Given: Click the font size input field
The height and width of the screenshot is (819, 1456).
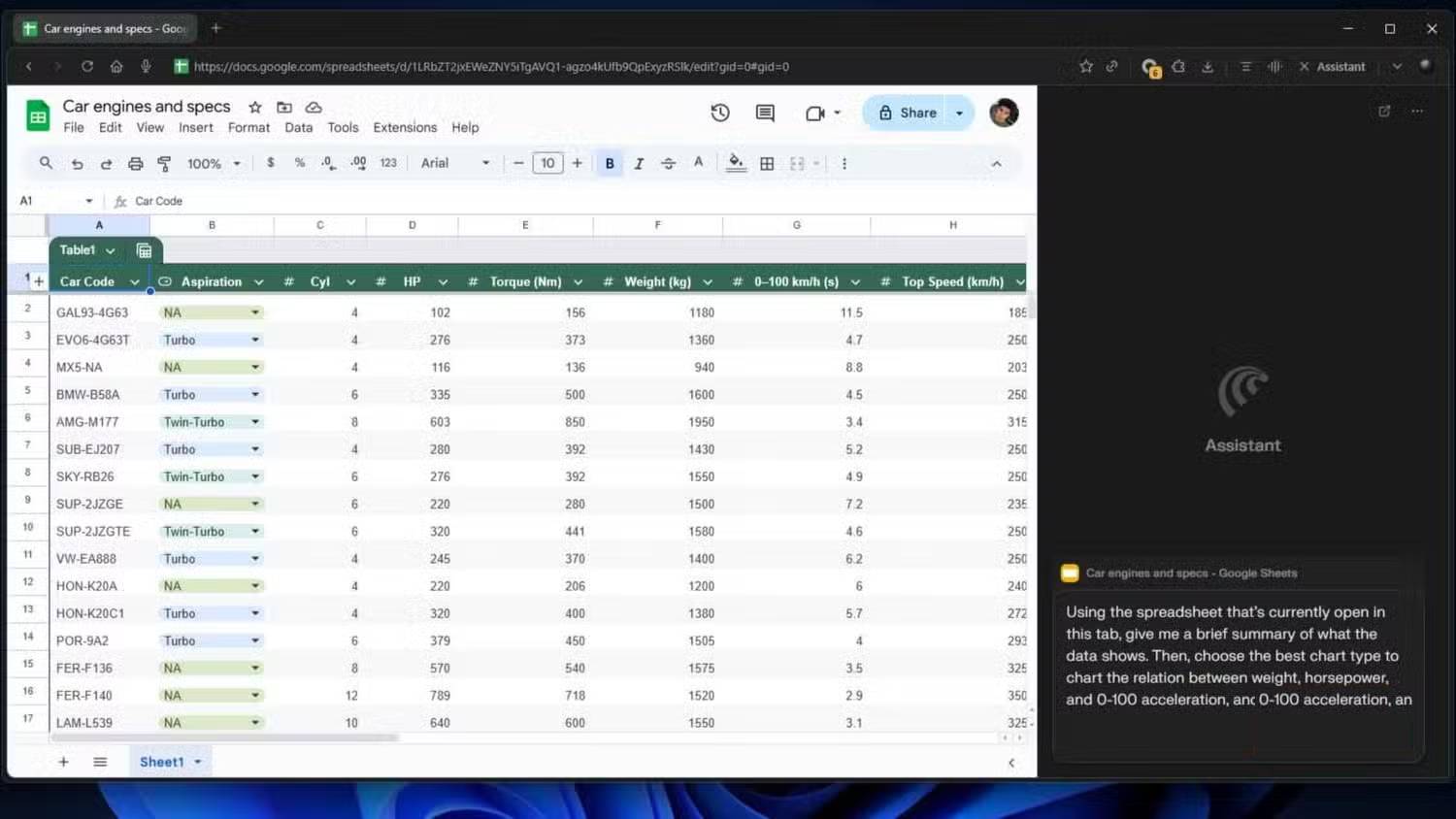Looking at the screenshot, I should (x=547, y=163).
